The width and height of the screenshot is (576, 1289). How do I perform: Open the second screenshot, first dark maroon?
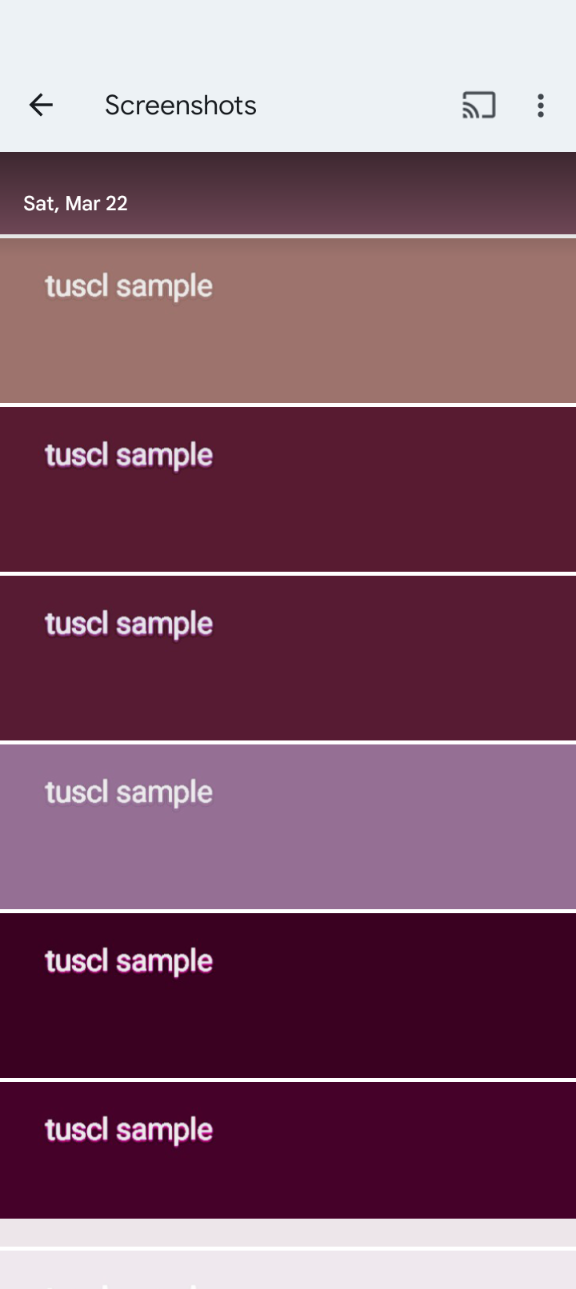pyautogui.click(x=288, y=489)
